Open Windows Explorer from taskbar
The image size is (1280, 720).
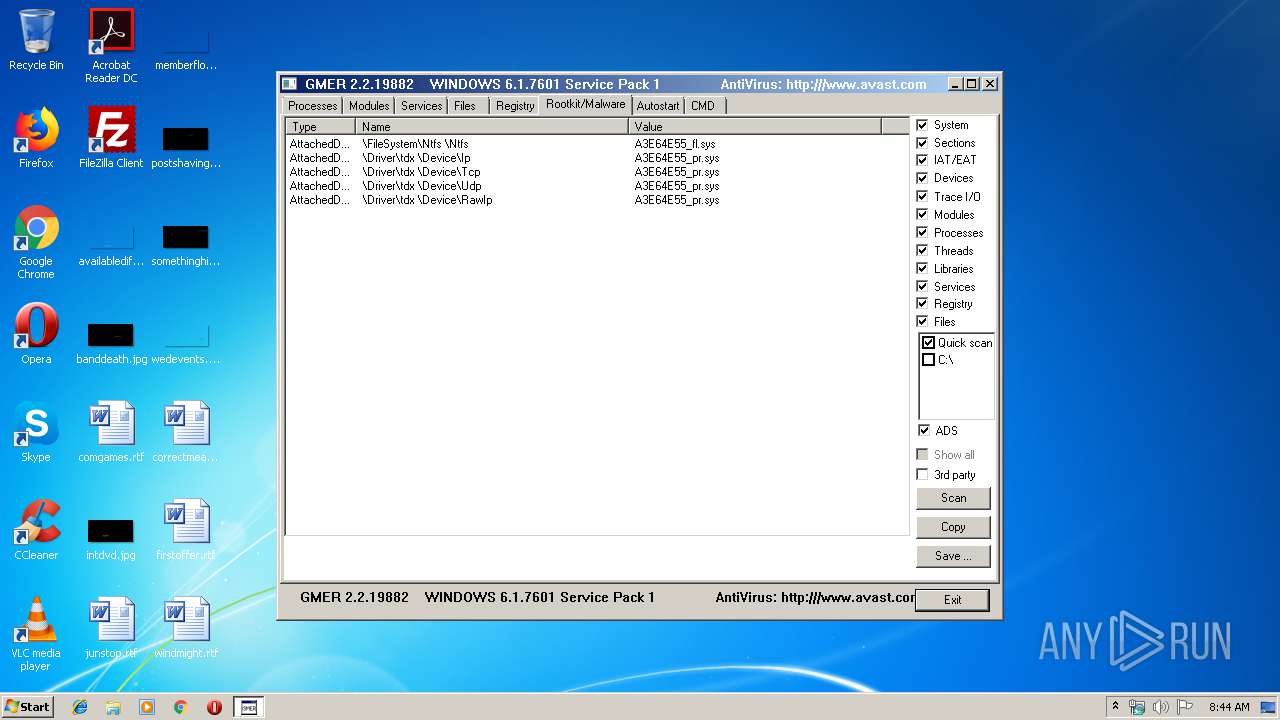pyautogui.click(x=113, y=707)
